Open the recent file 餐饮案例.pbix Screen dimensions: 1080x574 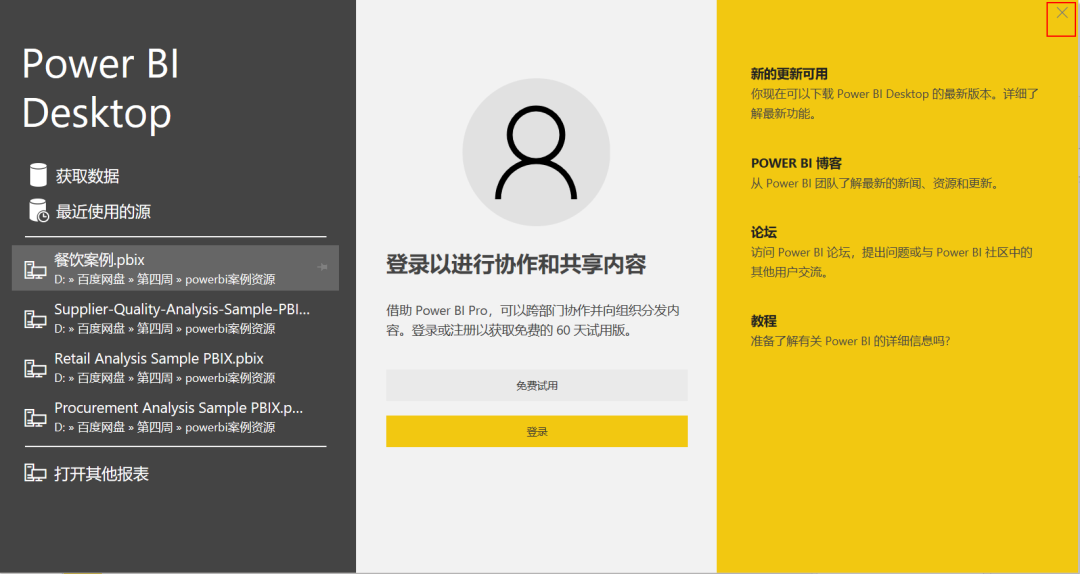pyautogui.click(x=175, y=268)
